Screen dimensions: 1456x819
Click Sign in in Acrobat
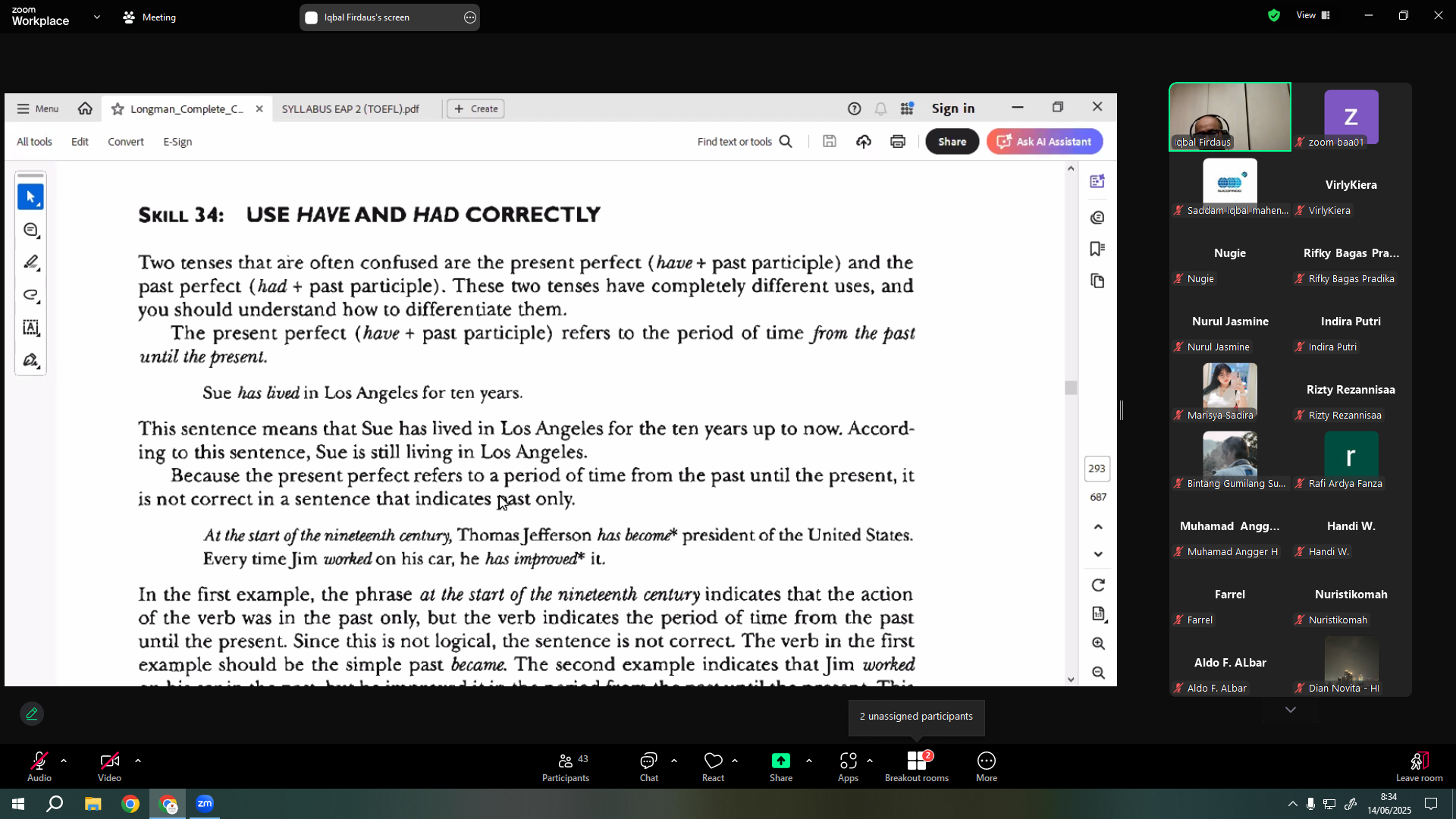click(953, 108)
